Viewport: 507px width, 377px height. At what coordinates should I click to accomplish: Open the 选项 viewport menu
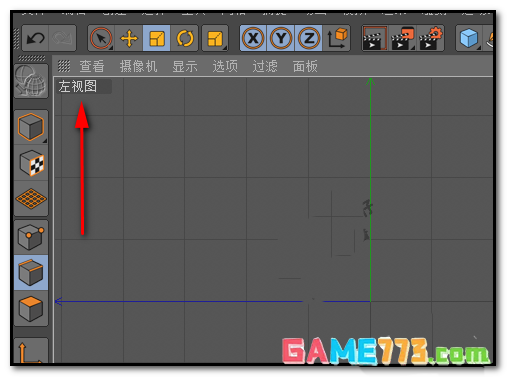[225, 66]
